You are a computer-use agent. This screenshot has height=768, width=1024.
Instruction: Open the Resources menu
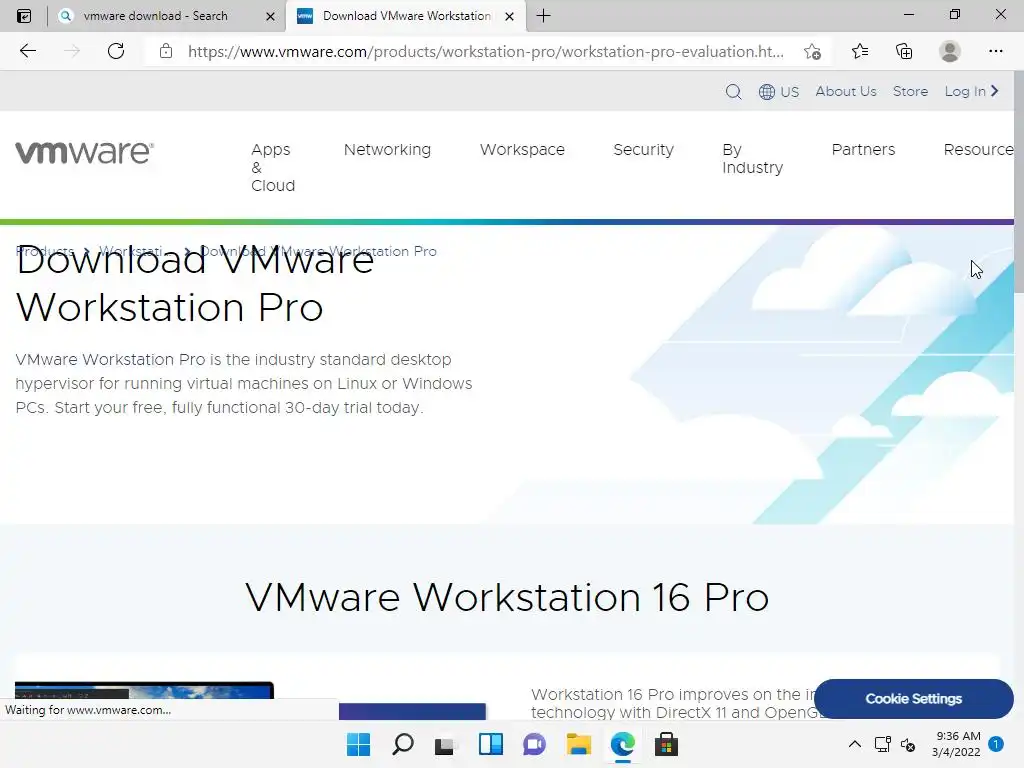click(978, 150)
